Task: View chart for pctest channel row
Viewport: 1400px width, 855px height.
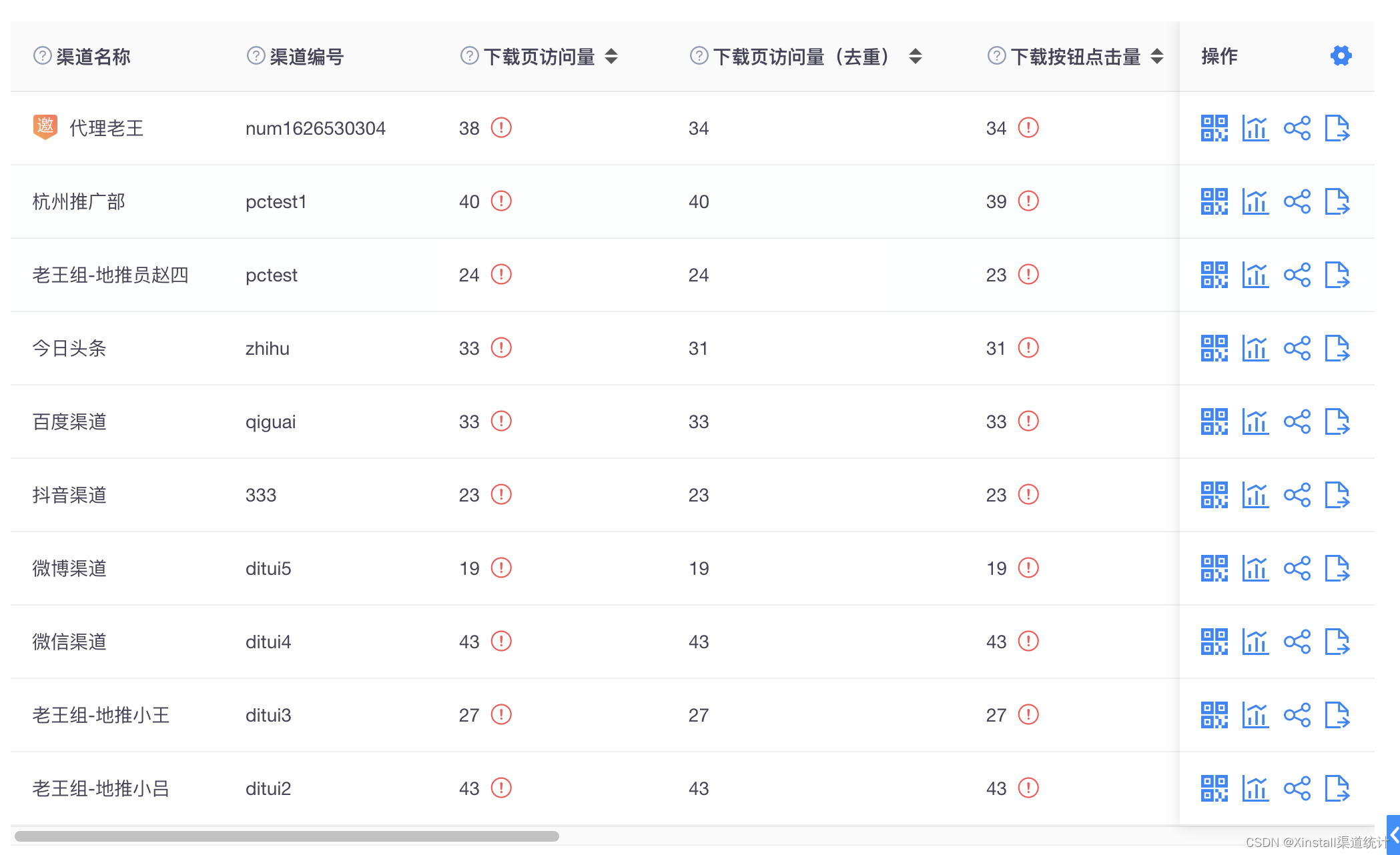Action: (1255, 275)
